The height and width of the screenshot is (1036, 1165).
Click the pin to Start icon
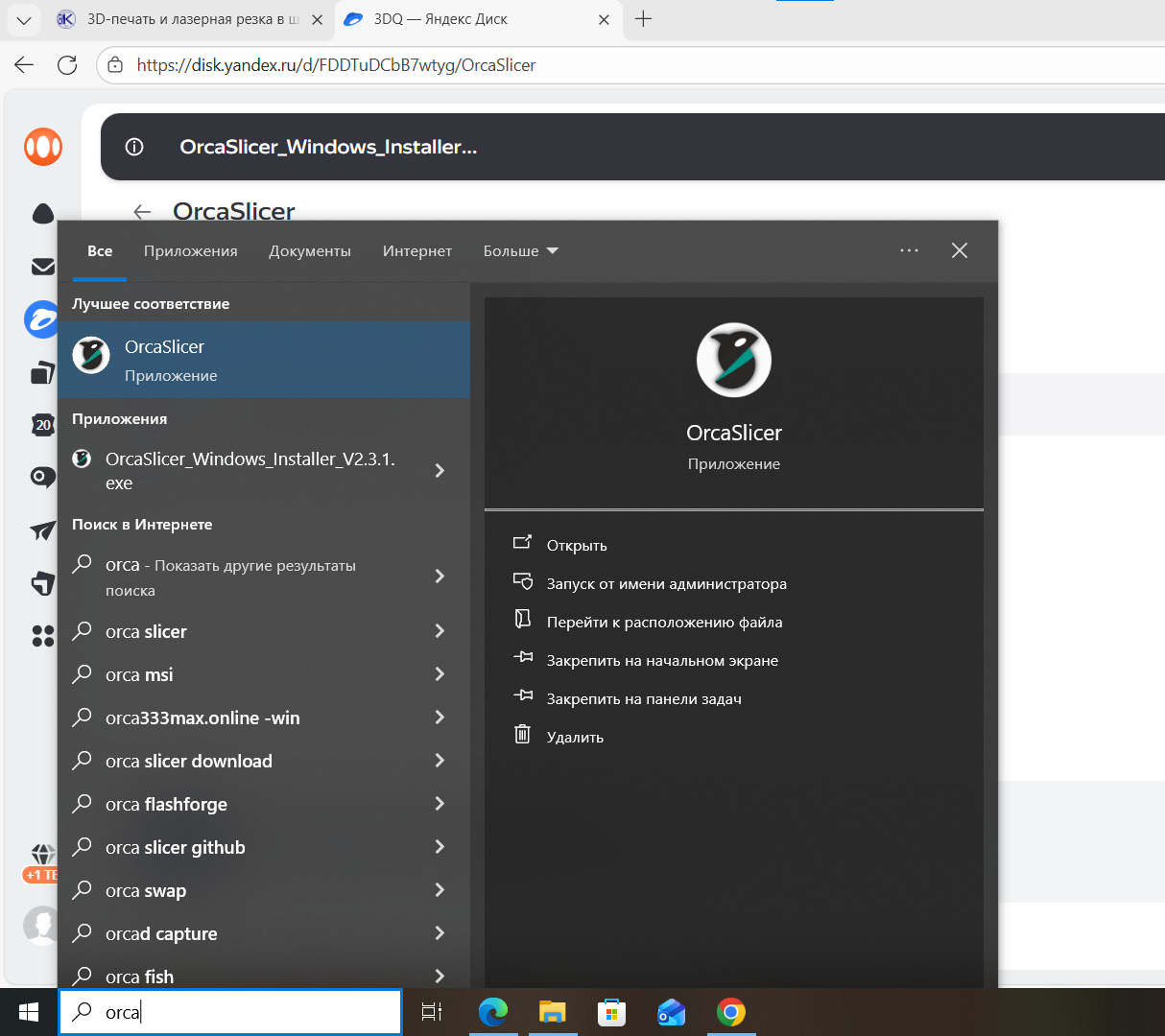pos(522,657)
